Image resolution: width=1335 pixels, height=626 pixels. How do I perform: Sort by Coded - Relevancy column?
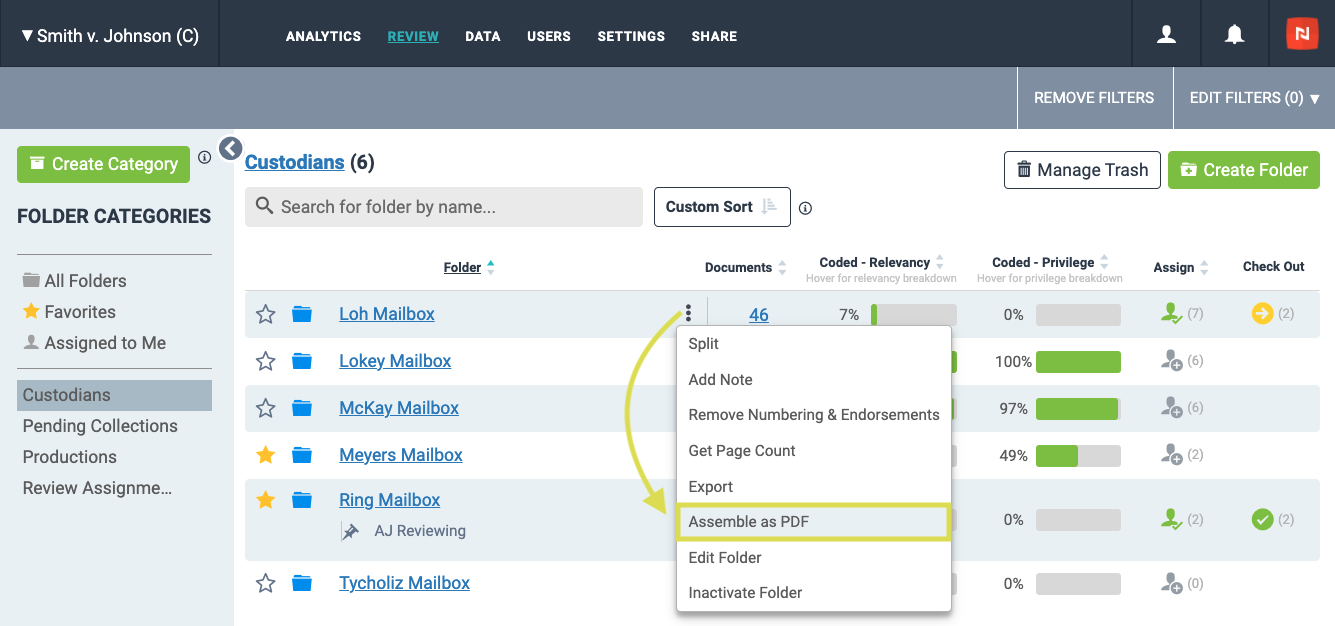click(x=881, y=262)
